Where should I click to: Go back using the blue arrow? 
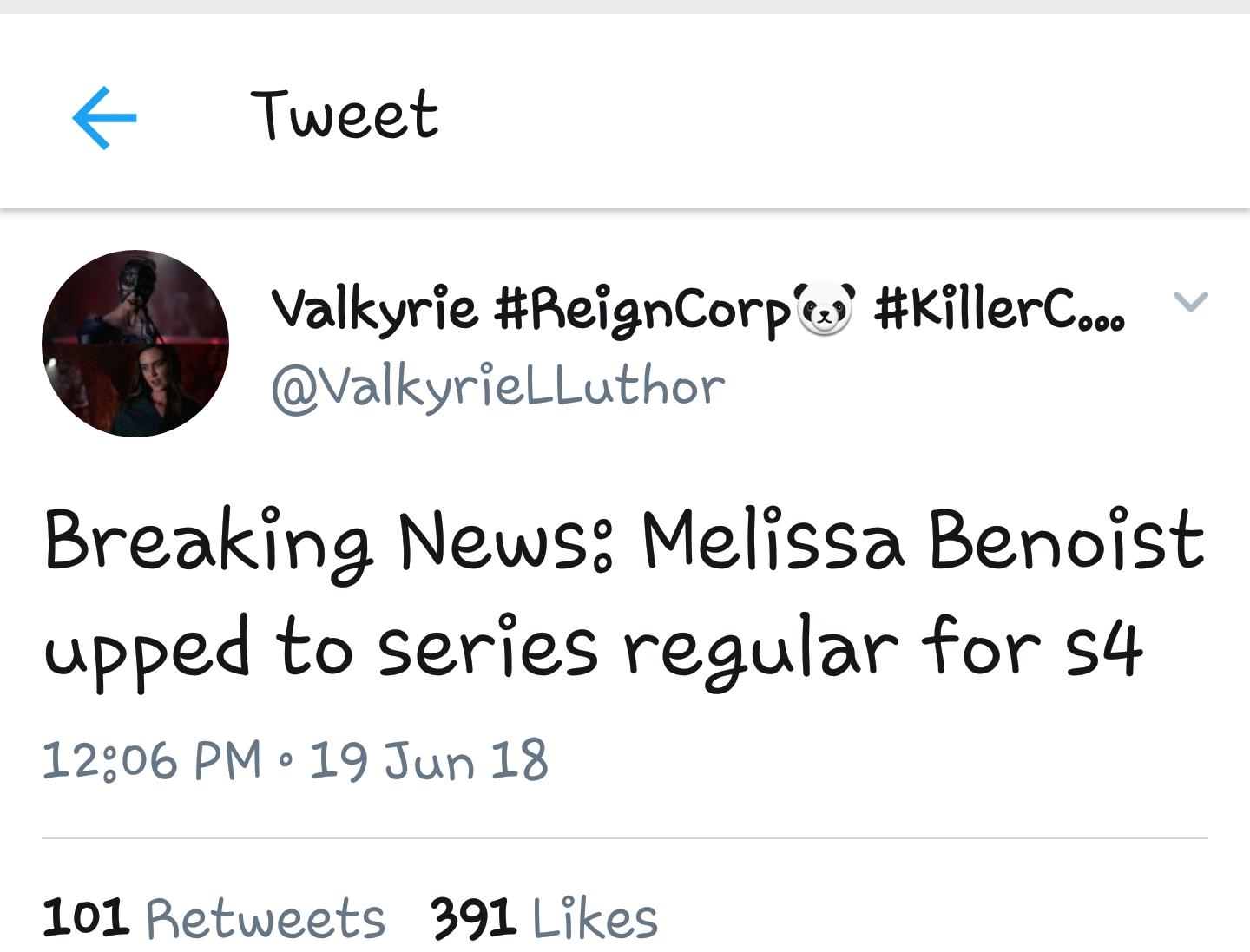(x=104, y=117)
